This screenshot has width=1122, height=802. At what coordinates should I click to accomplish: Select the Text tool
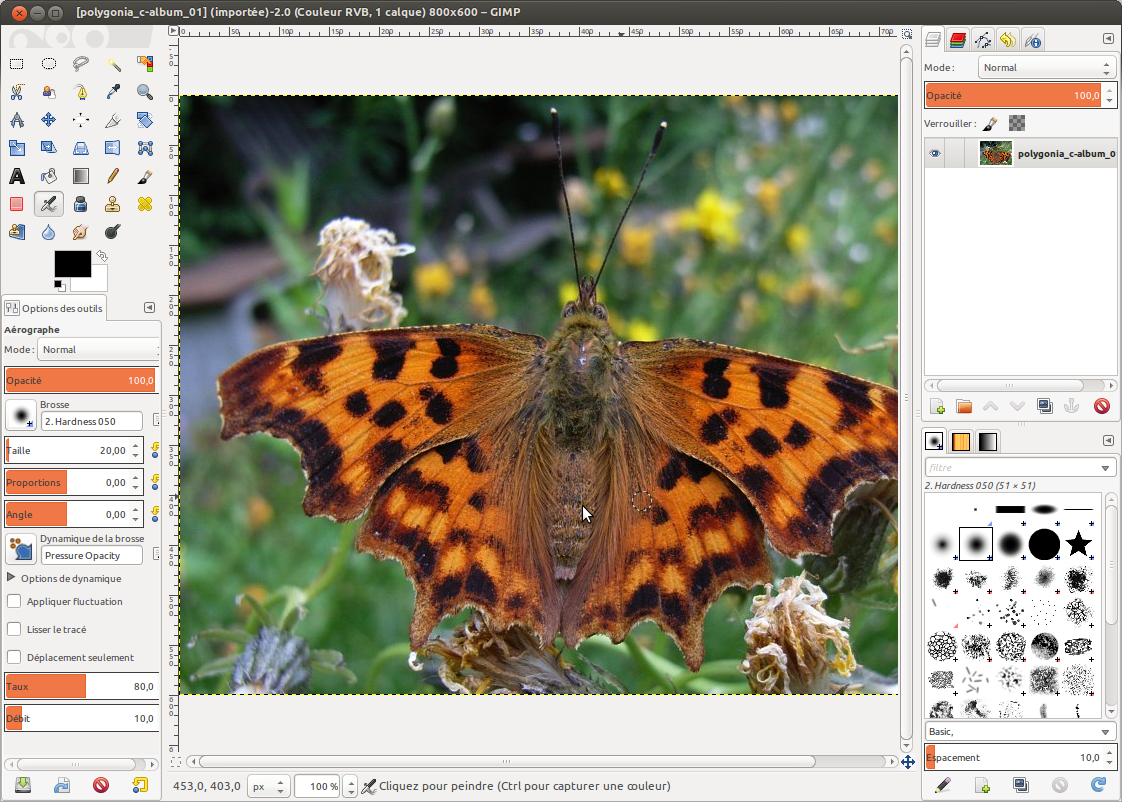point(17,176)
